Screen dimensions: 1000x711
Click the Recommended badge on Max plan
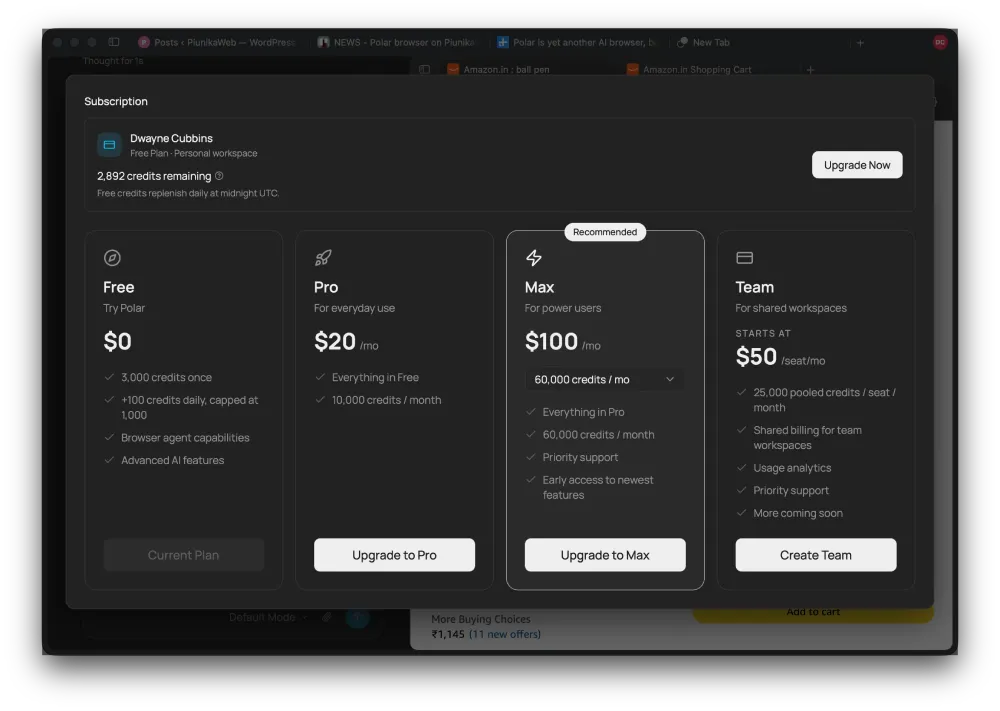[x=605, y=232]
